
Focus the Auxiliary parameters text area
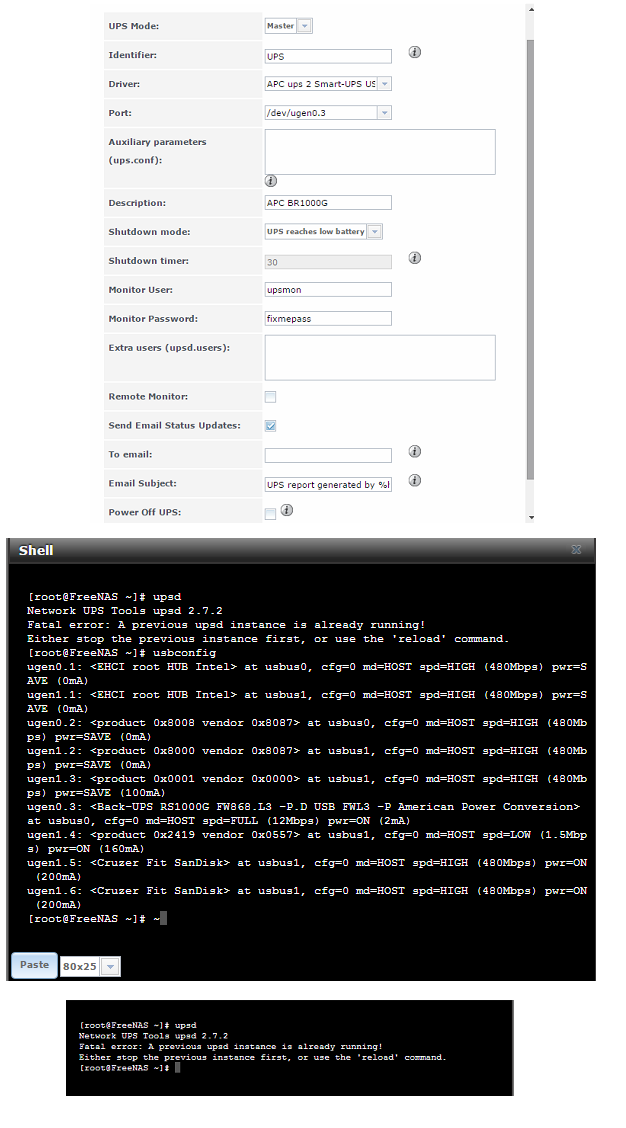(380, 152)
